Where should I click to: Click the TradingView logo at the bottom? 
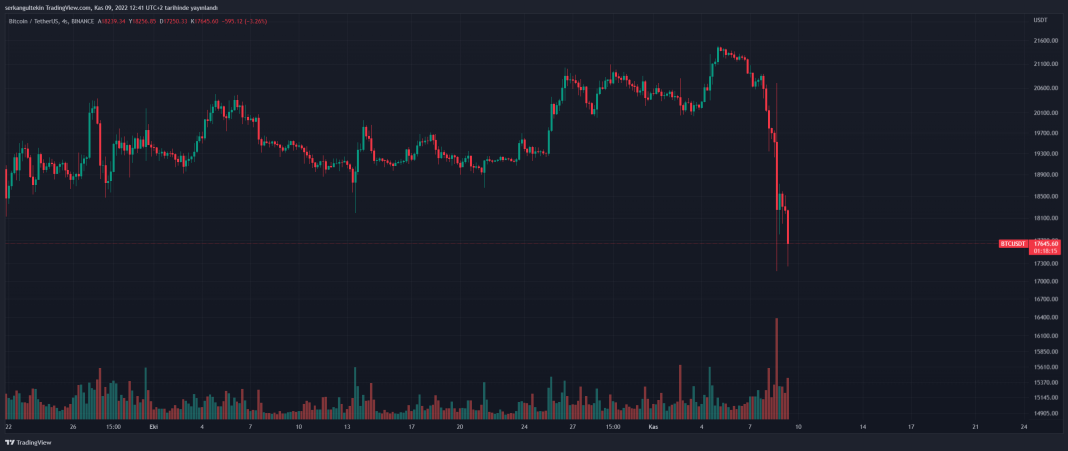28,443
